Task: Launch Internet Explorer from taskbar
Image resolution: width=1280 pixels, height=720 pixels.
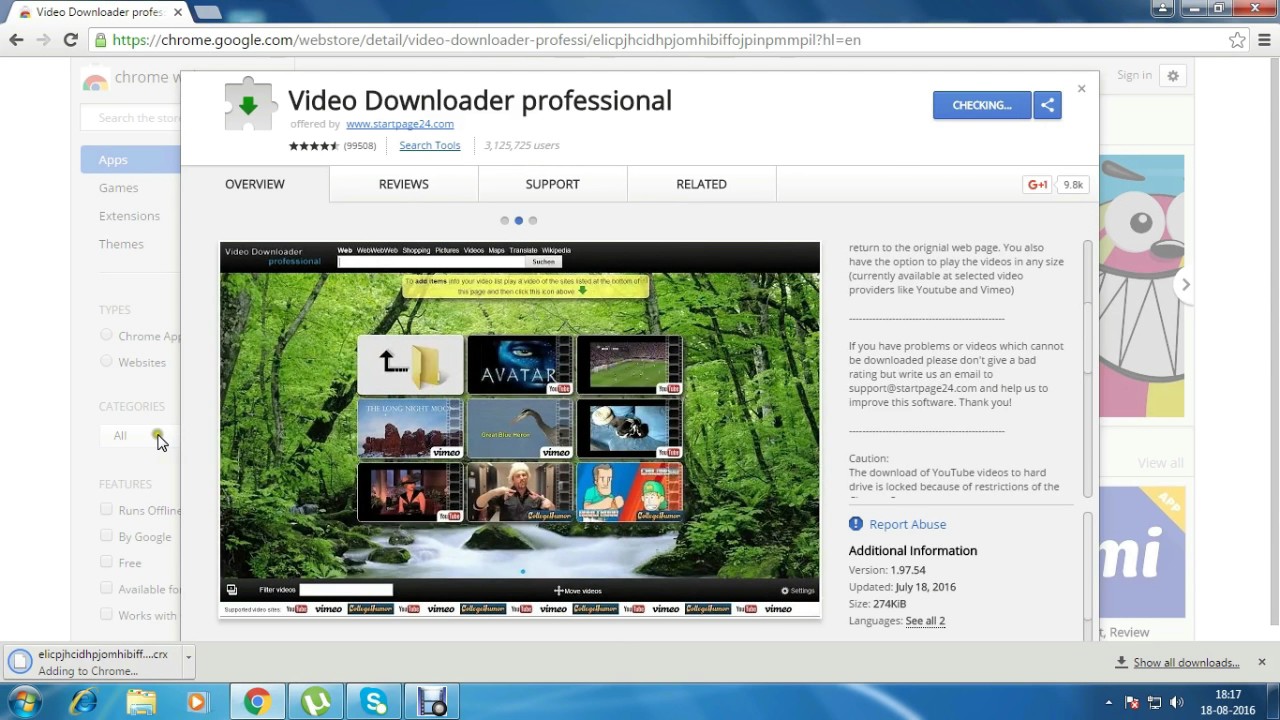Action: 83,702
